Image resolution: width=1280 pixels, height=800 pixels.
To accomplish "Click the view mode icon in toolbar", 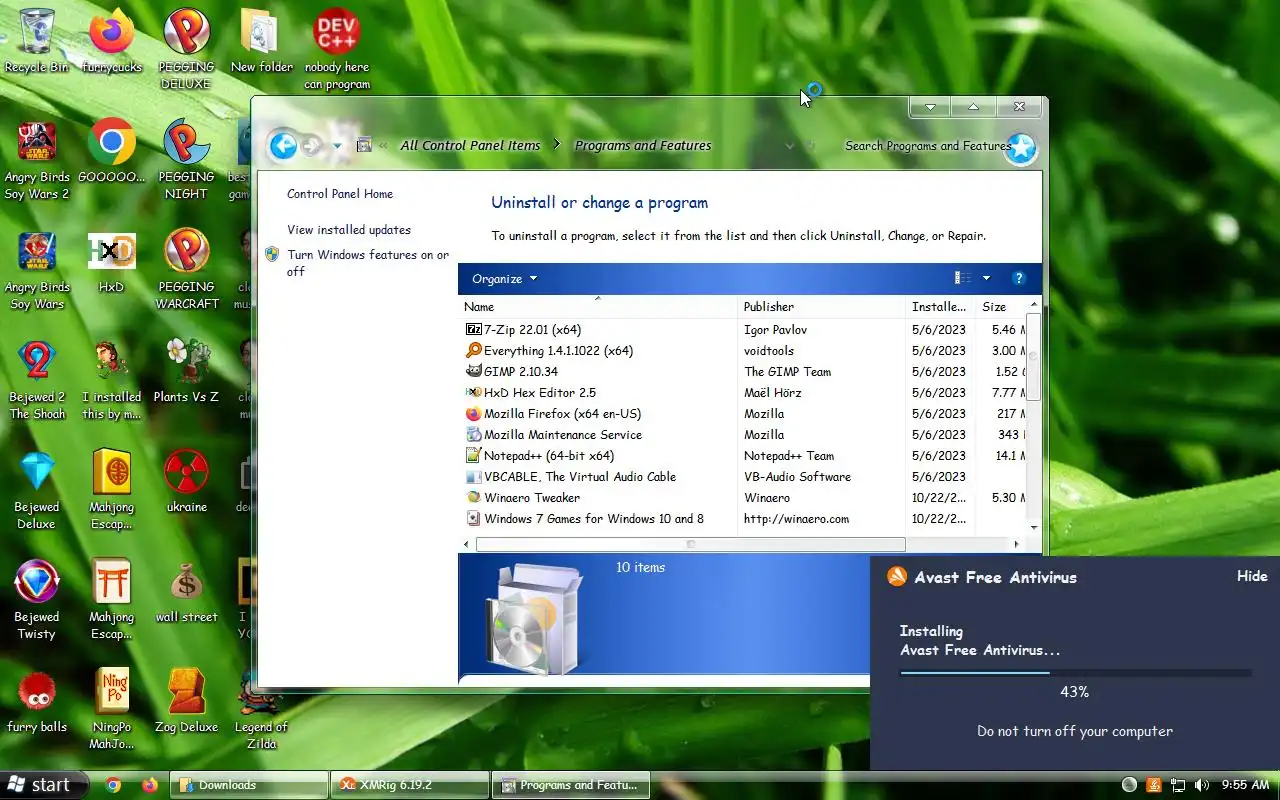I will pyautogui.click(x=963, y=279).
